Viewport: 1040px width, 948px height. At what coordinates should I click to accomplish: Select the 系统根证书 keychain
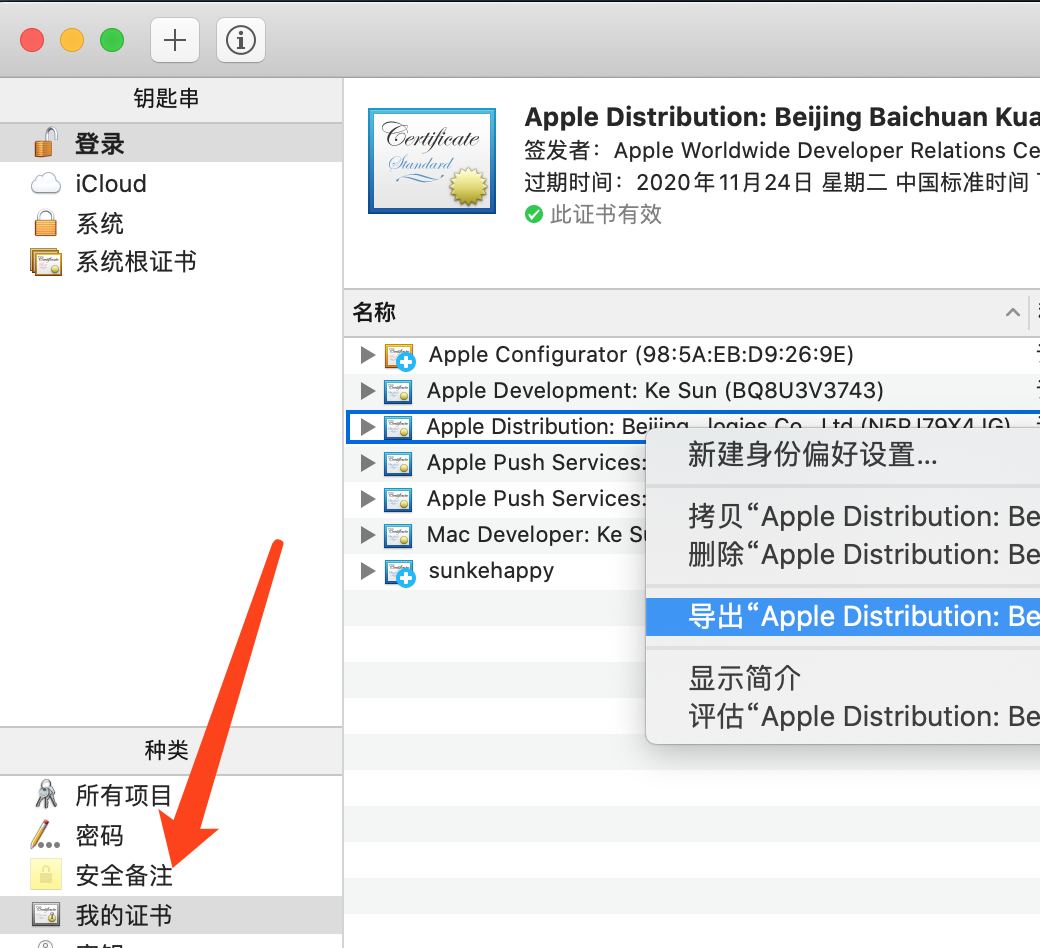(171, 262)
